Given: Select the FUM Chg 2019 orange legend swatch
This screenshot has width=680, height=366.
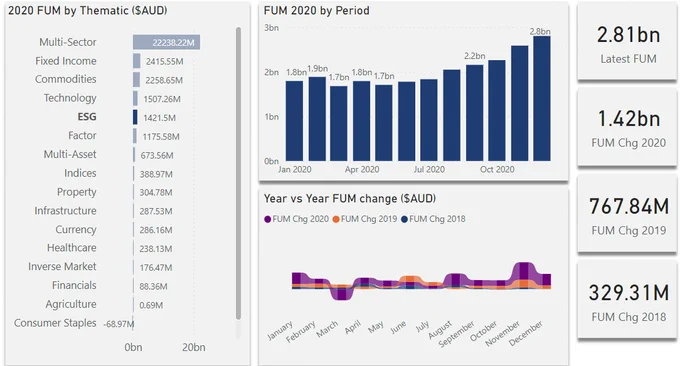Looking at the screenshot, I should 336,219.
